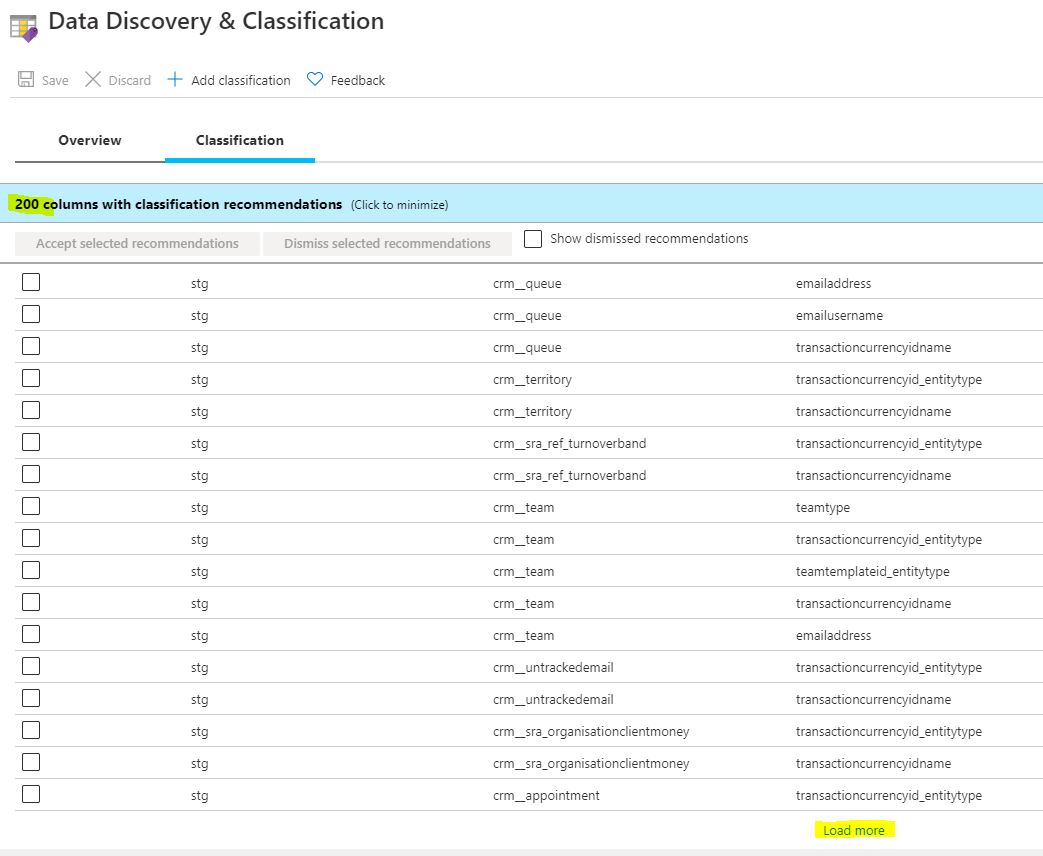Click the Discard icon
The width and height of the screenshot is (1043, 856).
[x=95, y=79]
